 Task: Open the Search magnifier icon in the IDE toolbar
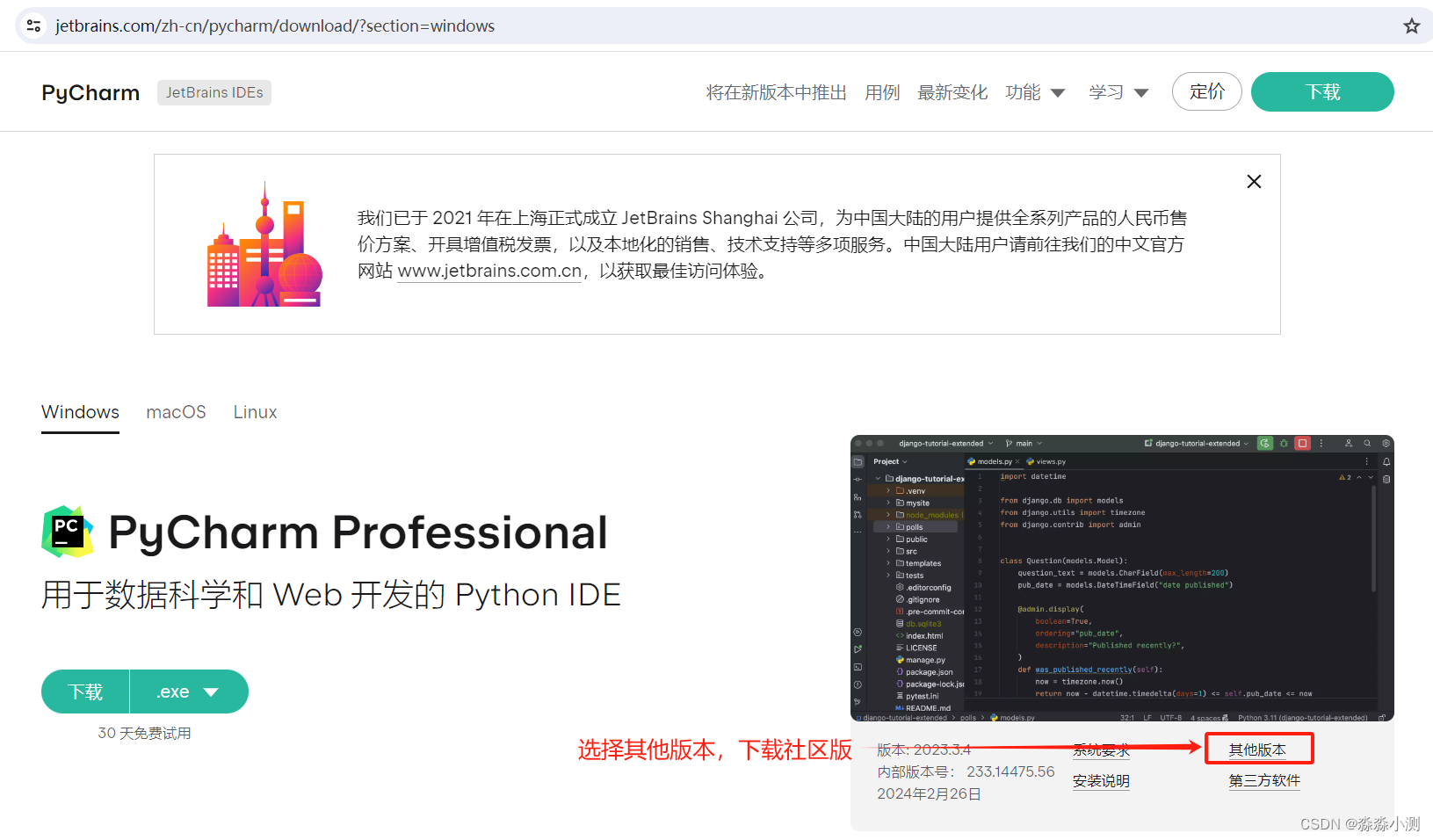tap(1366, 444)
